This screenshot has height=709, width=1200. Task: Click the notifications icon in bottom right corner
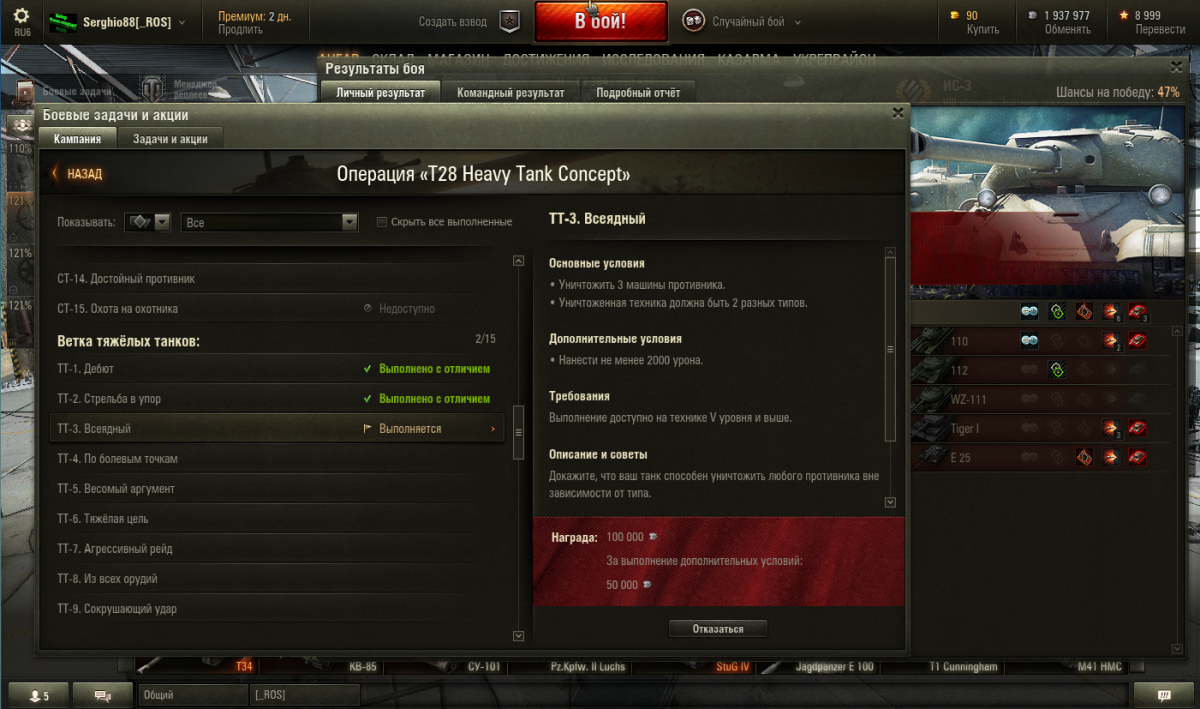tap(1163, 695)
